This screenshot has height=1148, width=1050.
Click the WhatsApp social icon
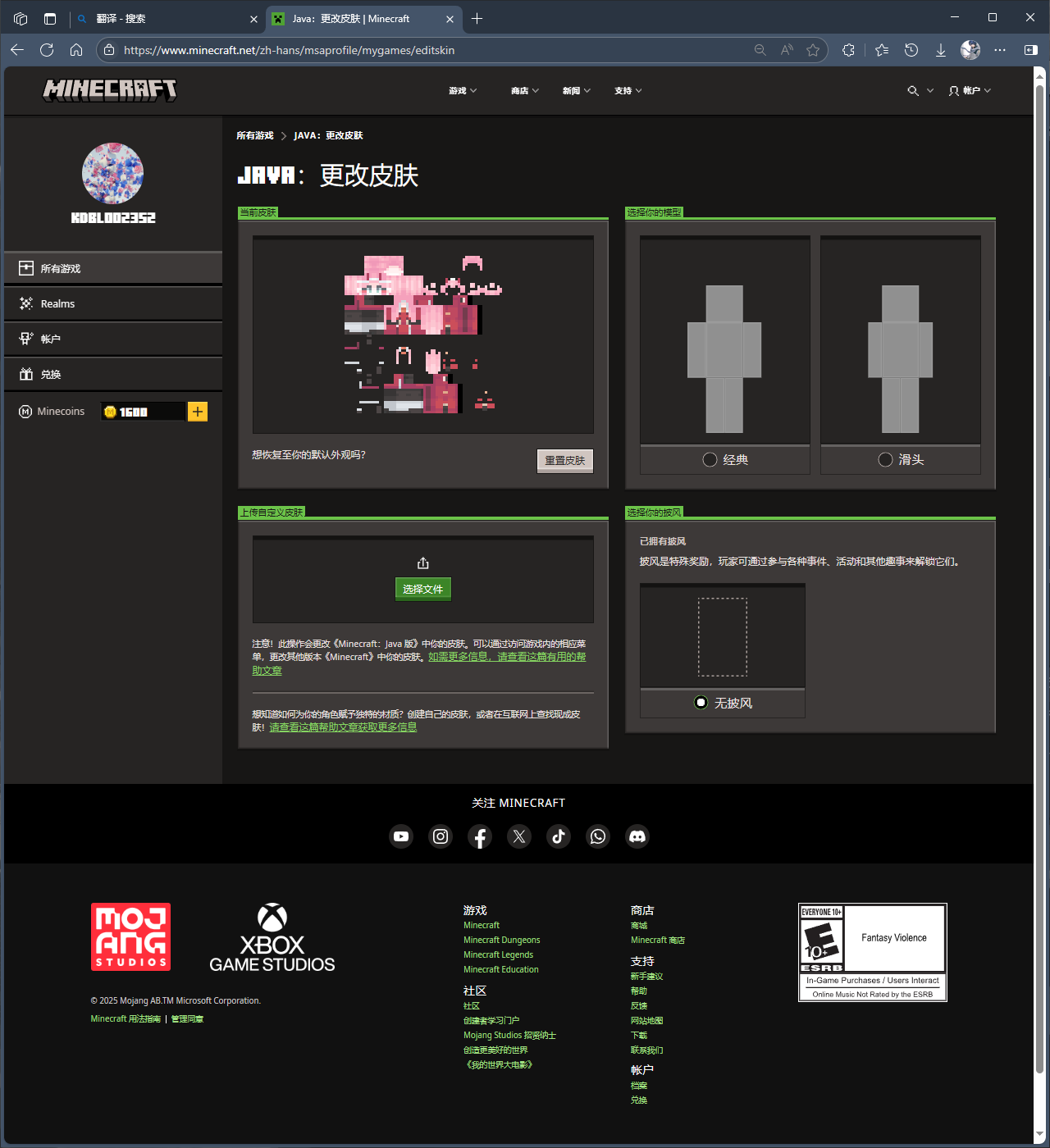pos(598,836)
